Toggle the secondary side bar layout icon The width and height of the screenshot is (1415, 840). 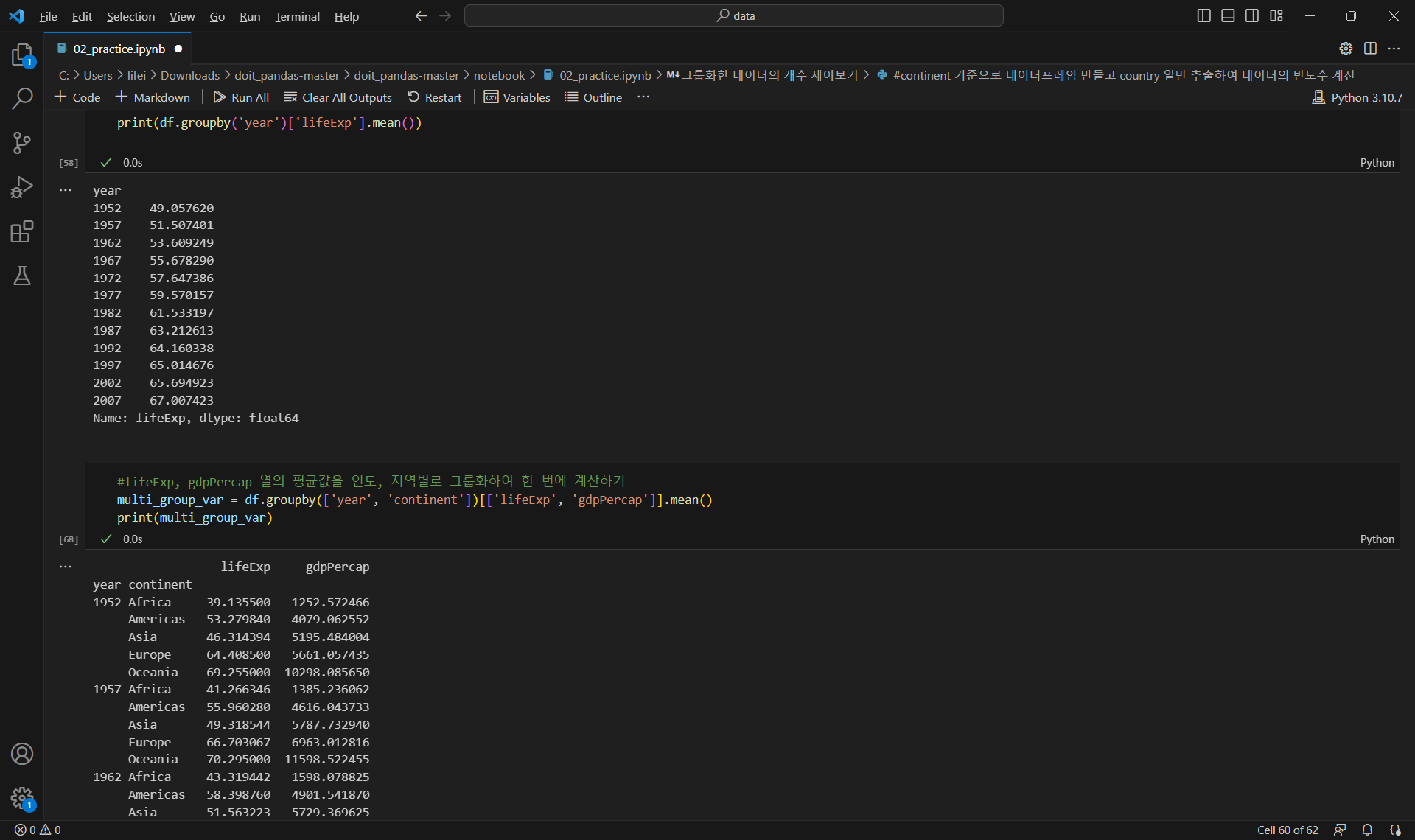1252,15
